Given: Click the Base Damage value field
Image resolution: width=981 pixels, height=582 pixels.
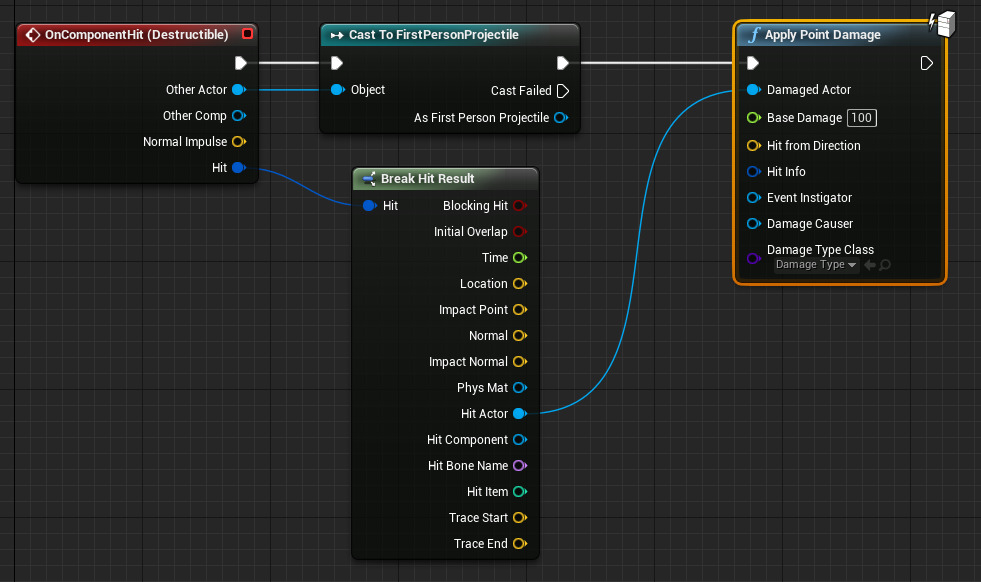Looking at the screenshot, I should (862, 118).
